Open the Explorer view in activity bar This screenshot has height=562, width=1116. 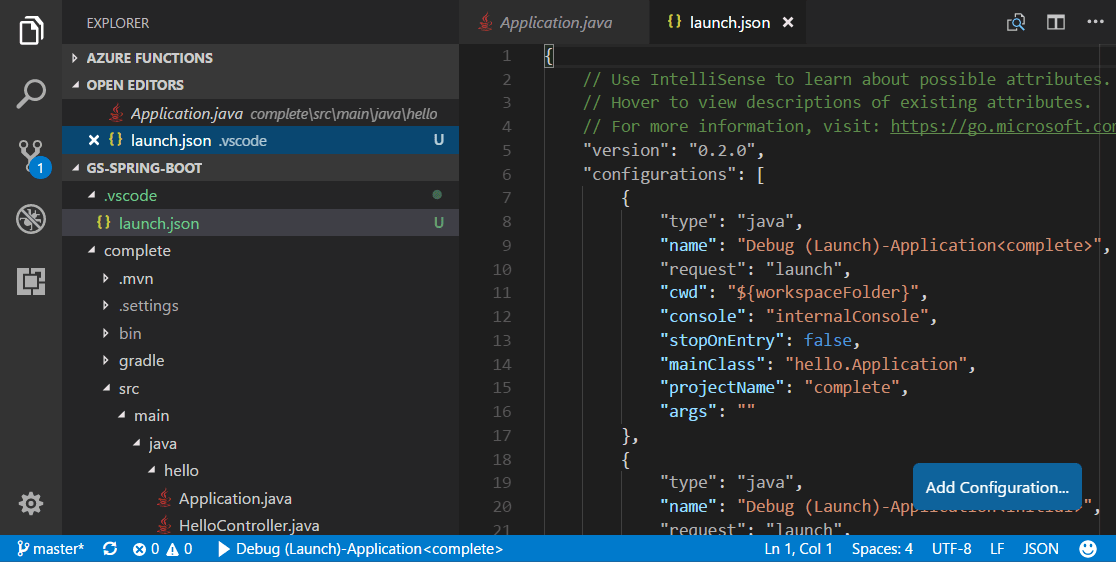pos(31,31)
